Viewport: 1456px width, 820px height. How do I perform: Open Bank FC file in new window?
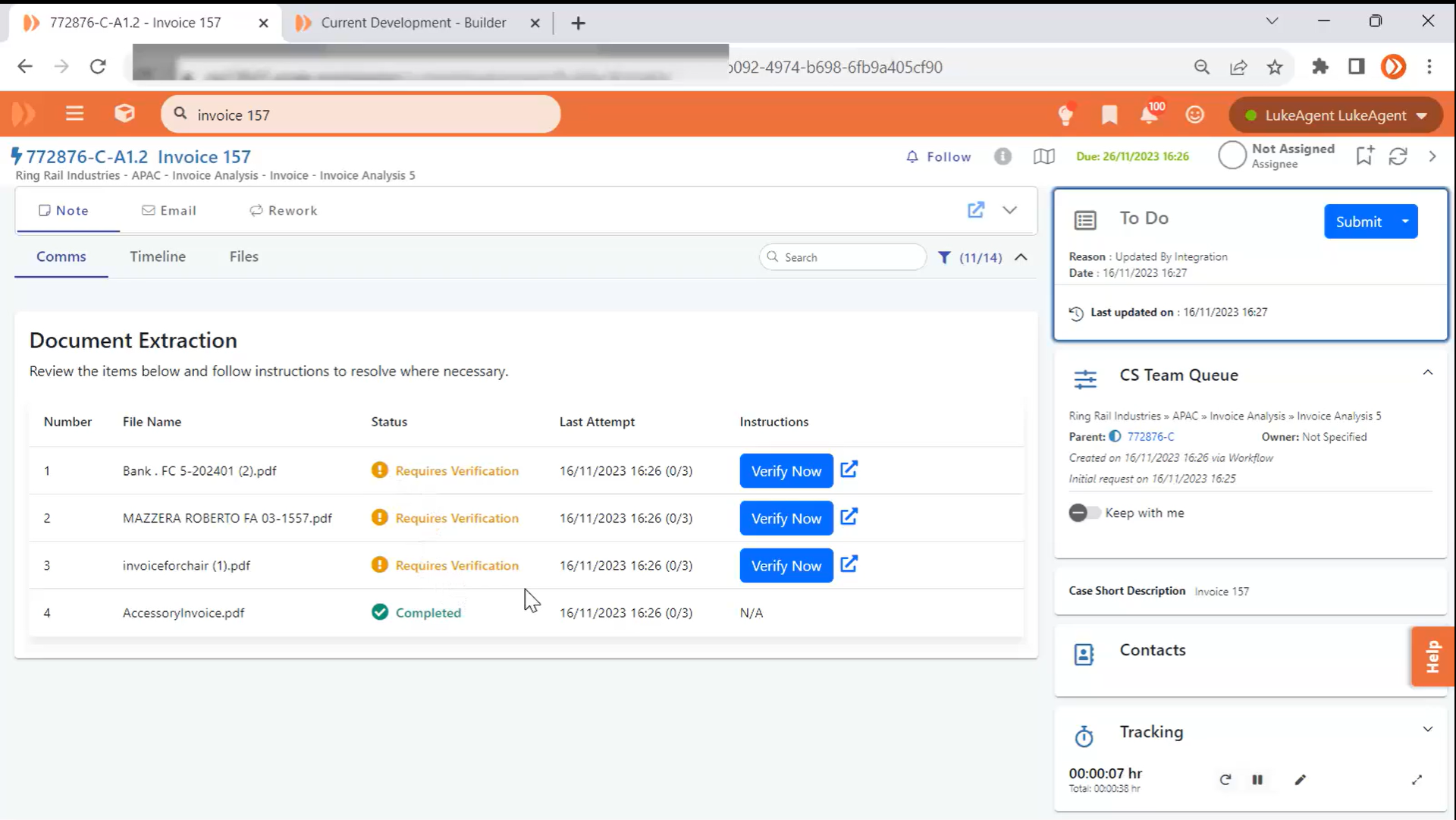coord(849,470)
